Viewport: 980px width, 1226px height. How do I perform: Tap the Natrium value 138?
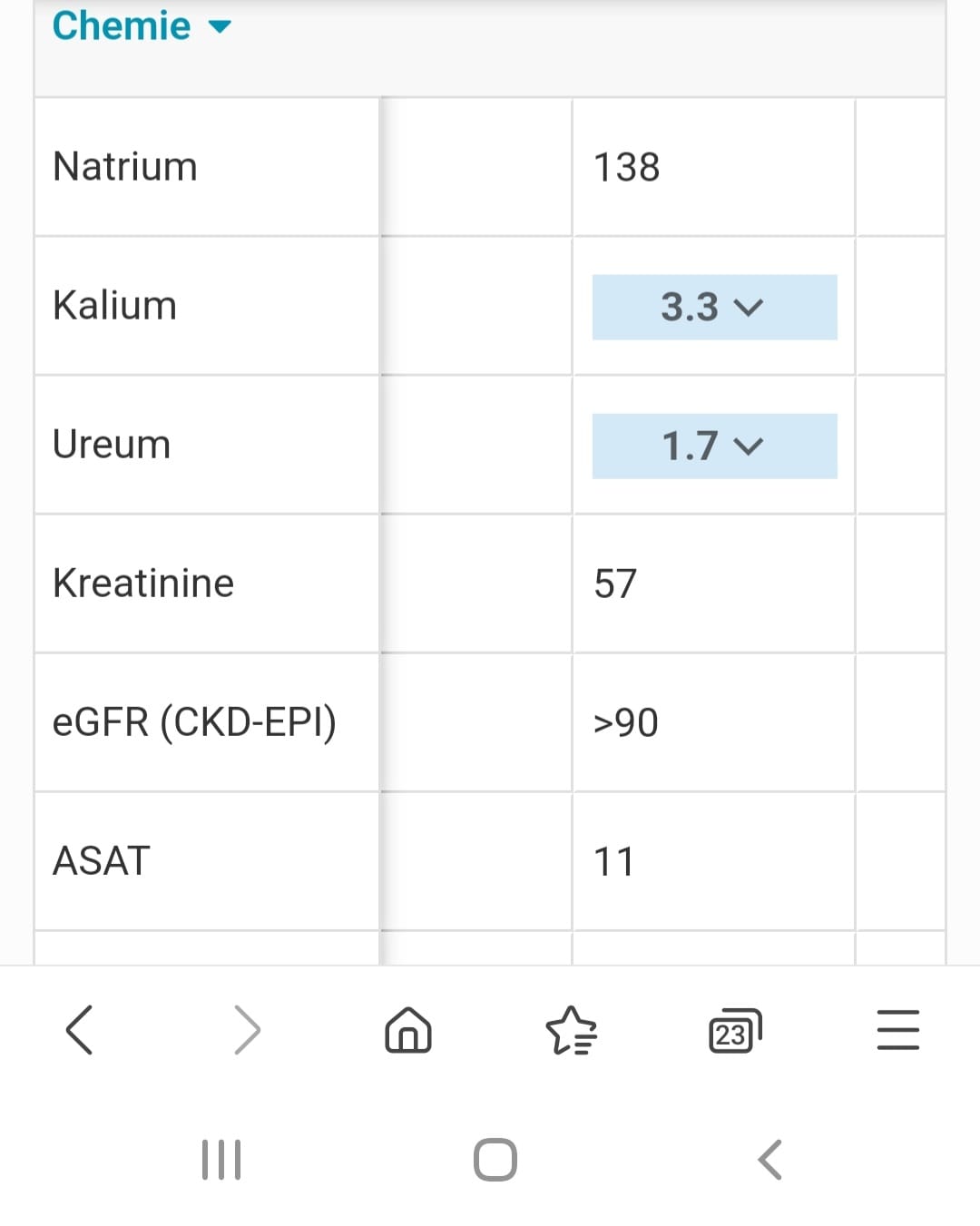(x=626, y=167)
